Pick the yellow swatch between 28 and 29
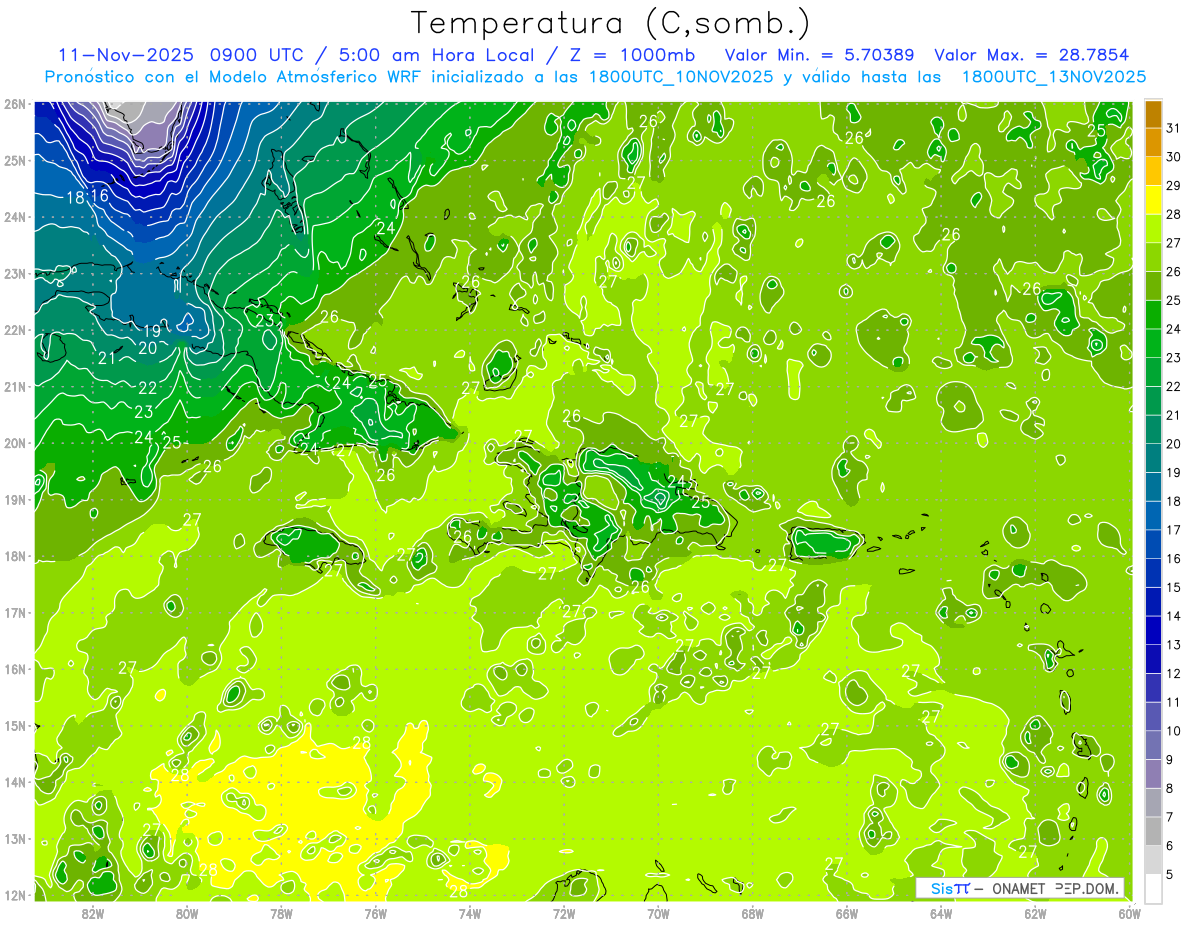 coord(1153,200)
